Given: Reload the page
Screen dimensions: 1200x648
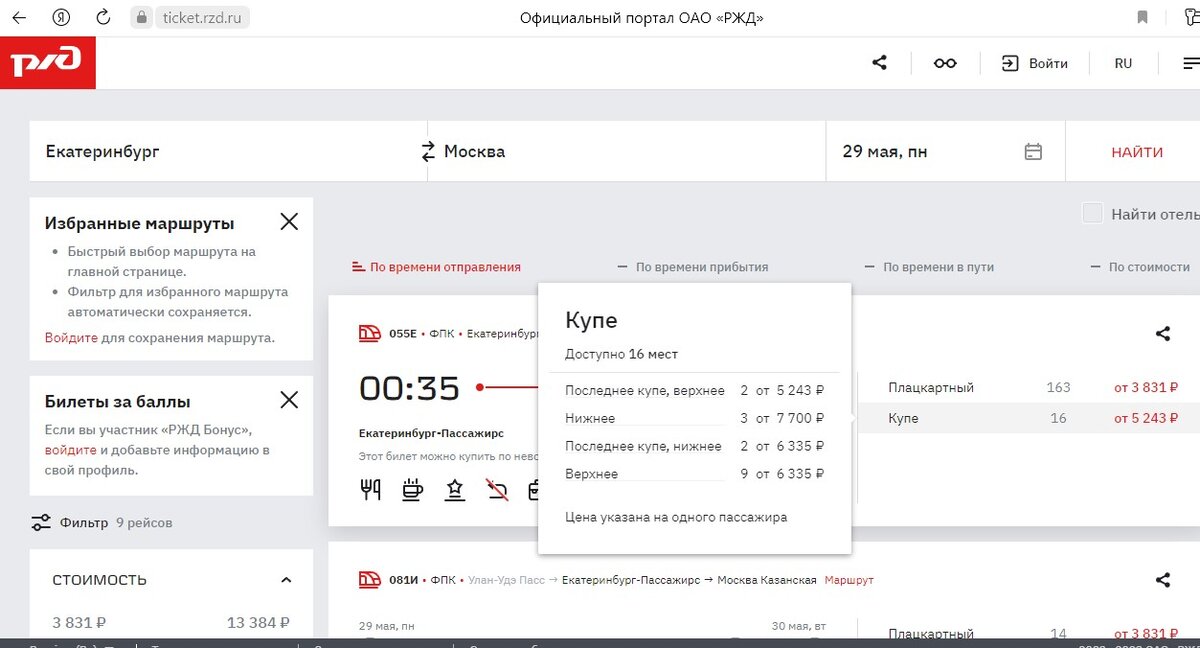Looking at the screenshot, I should 103,18.
